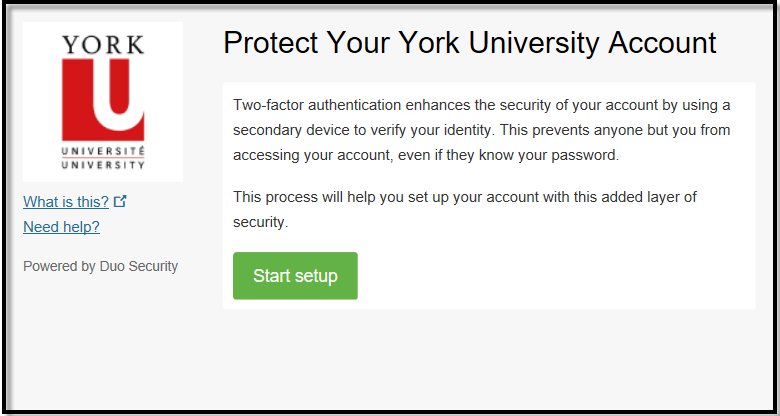Click the 'UNIVERSITY' text under the red line

103,165
